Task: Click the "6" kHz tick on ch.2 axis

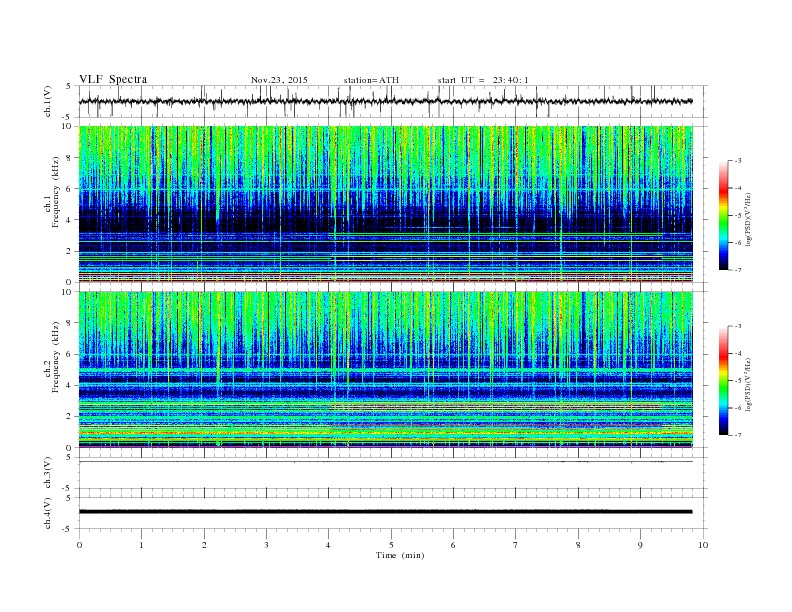Action: click(x=70, y=354)
